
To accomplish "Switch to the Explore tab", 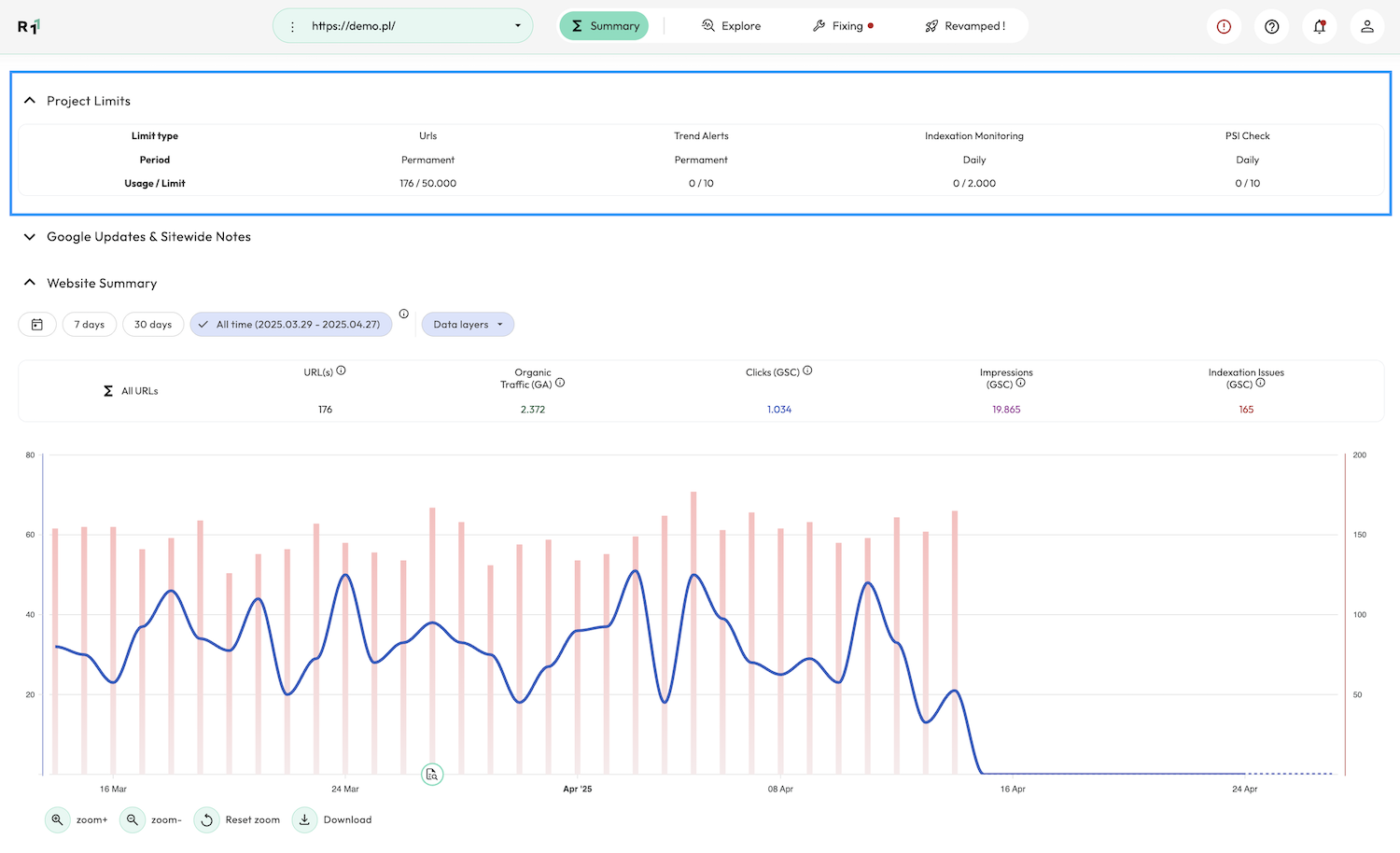I will point(731,26).
